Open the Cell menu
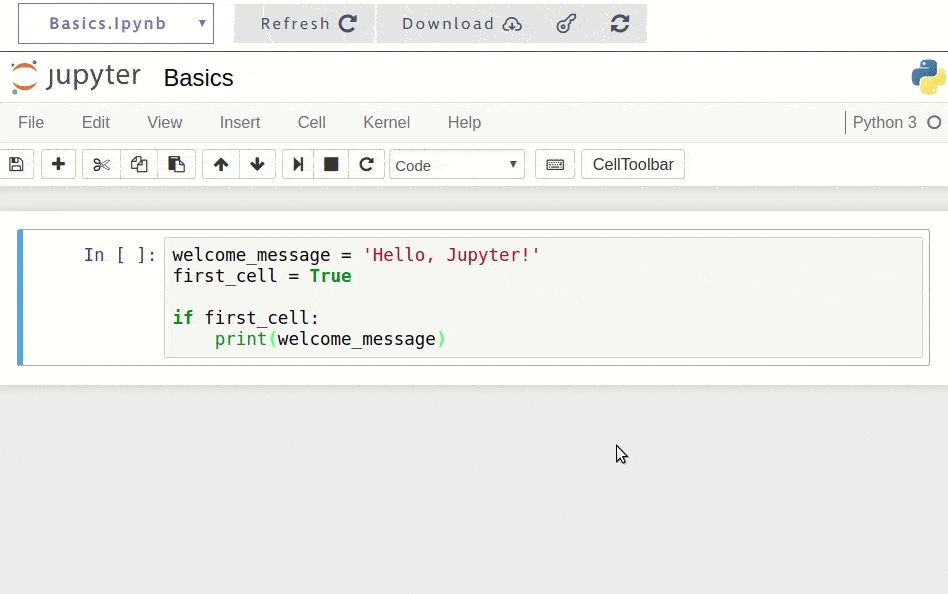The height and width of the screenshot is (594, 948). point(311,122)
